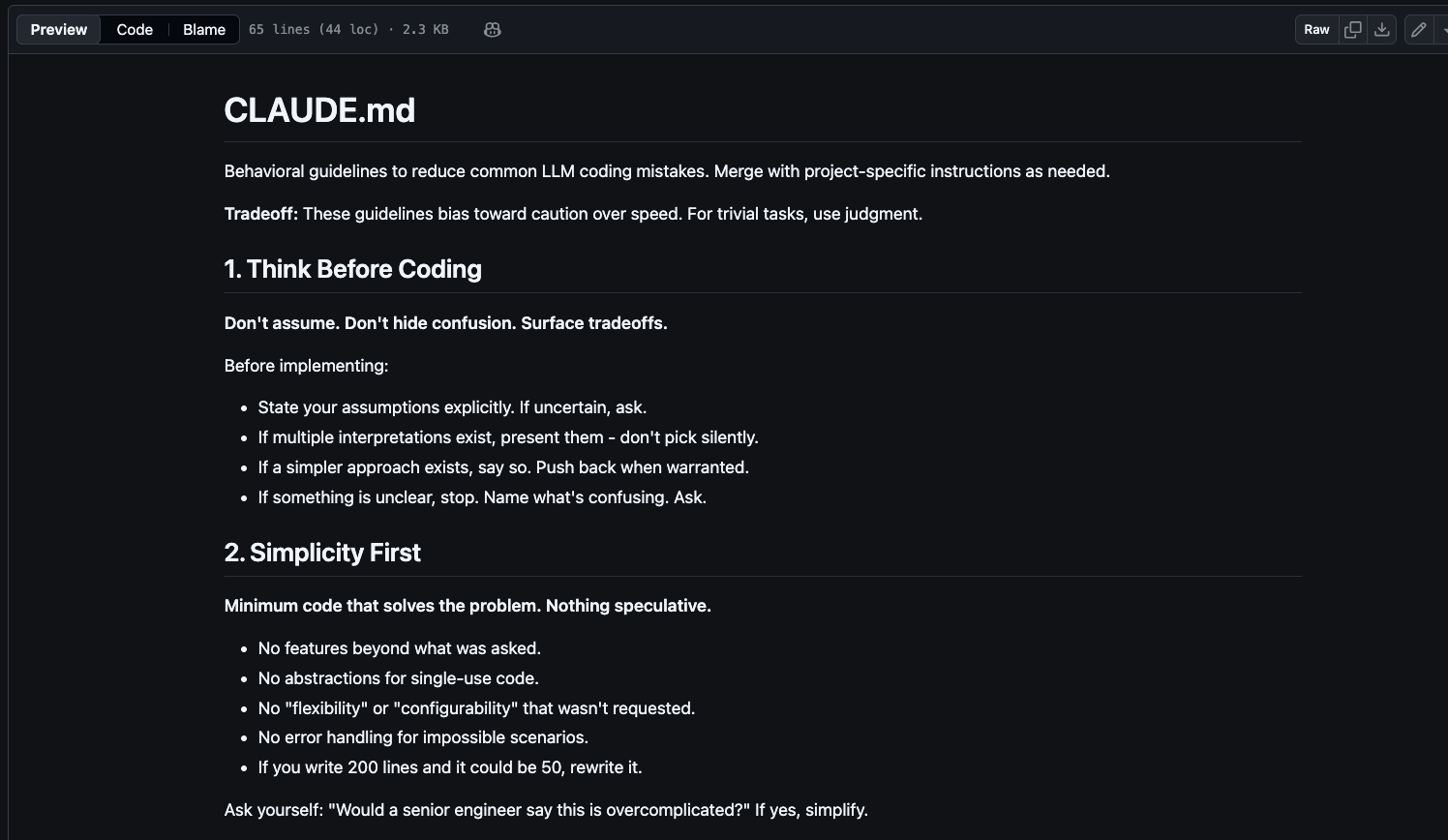Click 'Minimum code that solves the problem' line
The image size is (1448, 840).
(468, 606)
